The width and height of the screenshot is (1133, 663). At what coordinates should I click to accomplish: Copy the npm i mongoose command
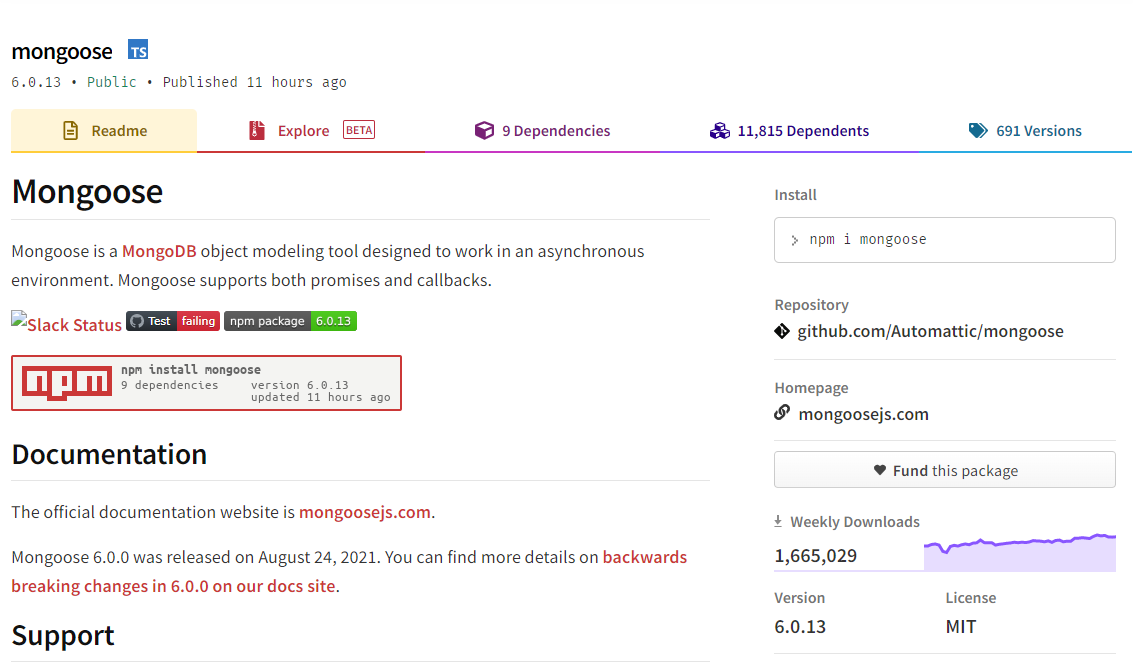tap(944, 240)
